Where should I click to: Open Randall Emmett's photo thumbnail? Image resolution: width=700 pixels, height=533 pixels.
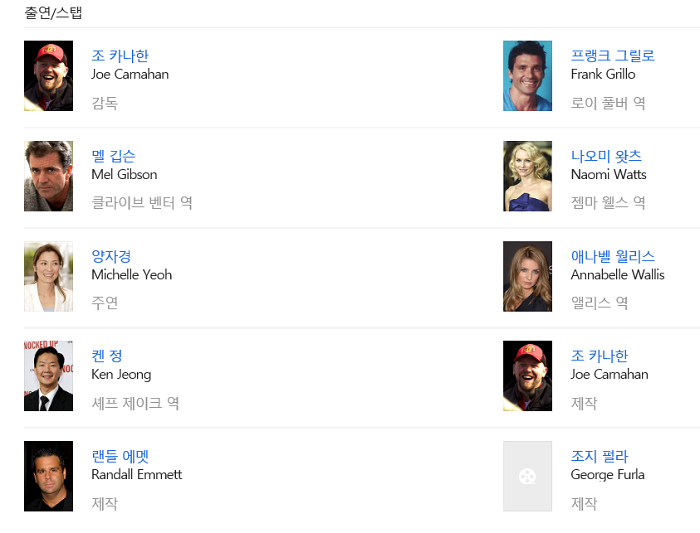tap(48, 476)
